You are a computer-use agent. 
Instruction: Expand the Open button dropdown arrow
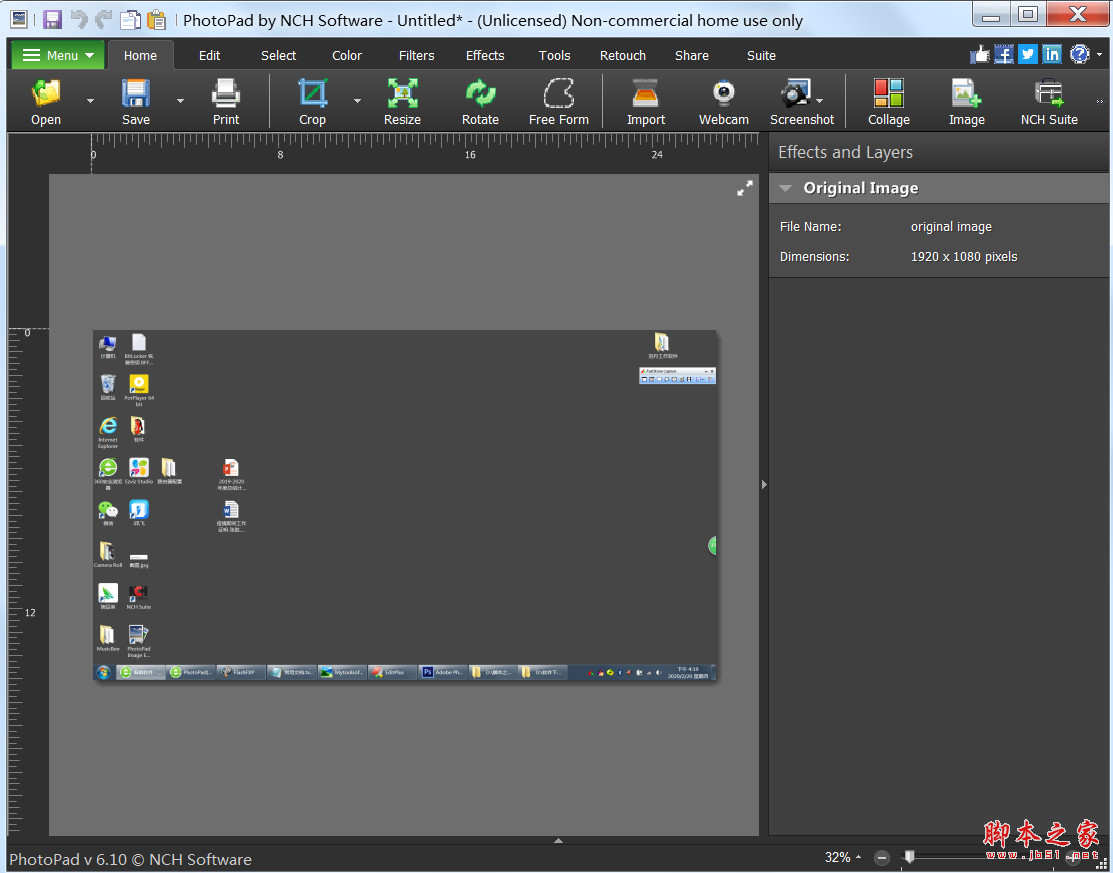click(x=90, y=101)
